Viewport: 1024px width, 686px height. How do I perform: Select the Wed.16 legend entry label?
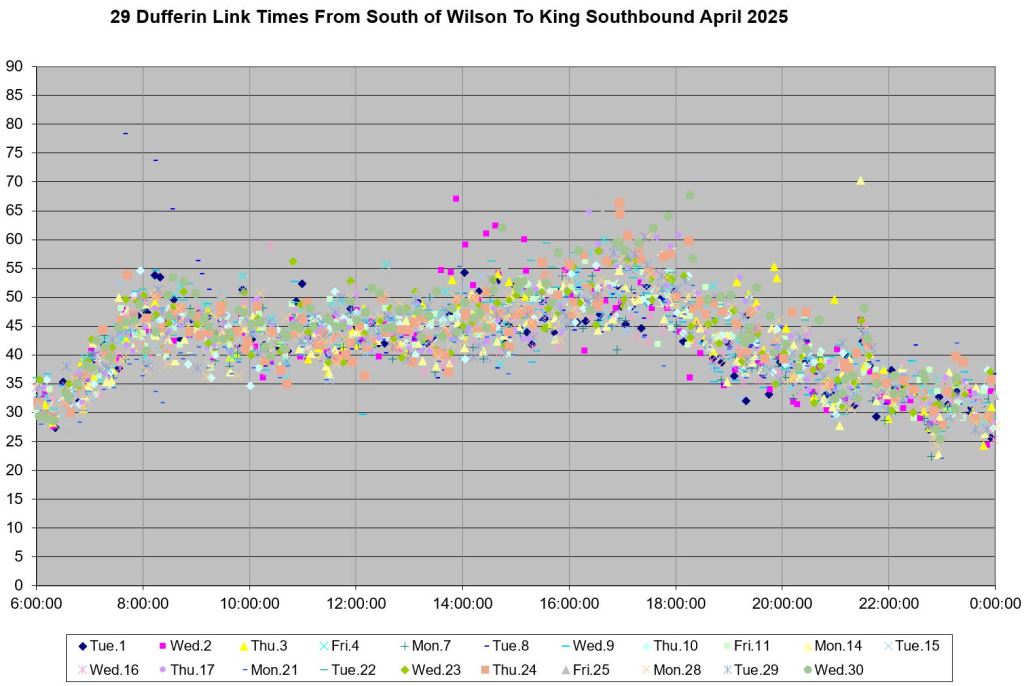[110, 669]
